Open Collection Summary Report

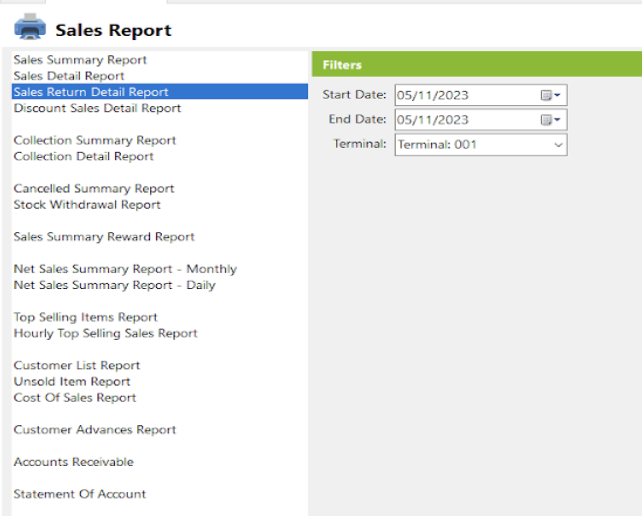(95, 140)
